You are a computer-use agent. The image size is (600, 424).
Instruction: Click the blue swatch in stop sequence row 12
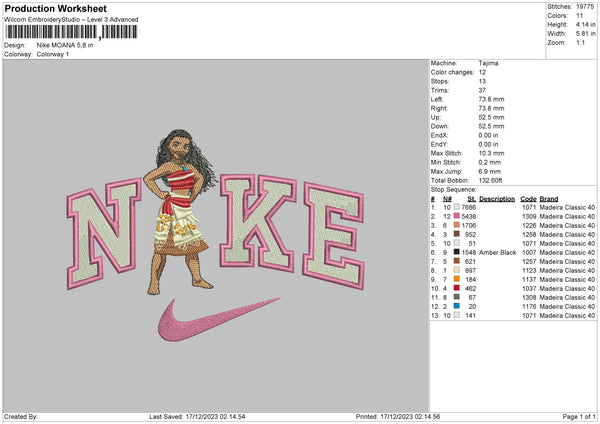pos(457,306)
